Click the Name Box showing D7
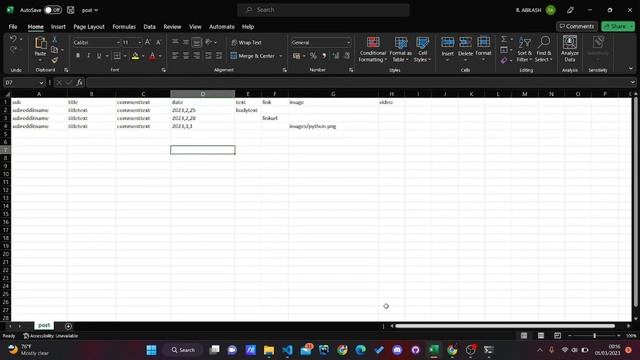The height and width of the screenshot is (360, 640). click(x=24, y=82)
